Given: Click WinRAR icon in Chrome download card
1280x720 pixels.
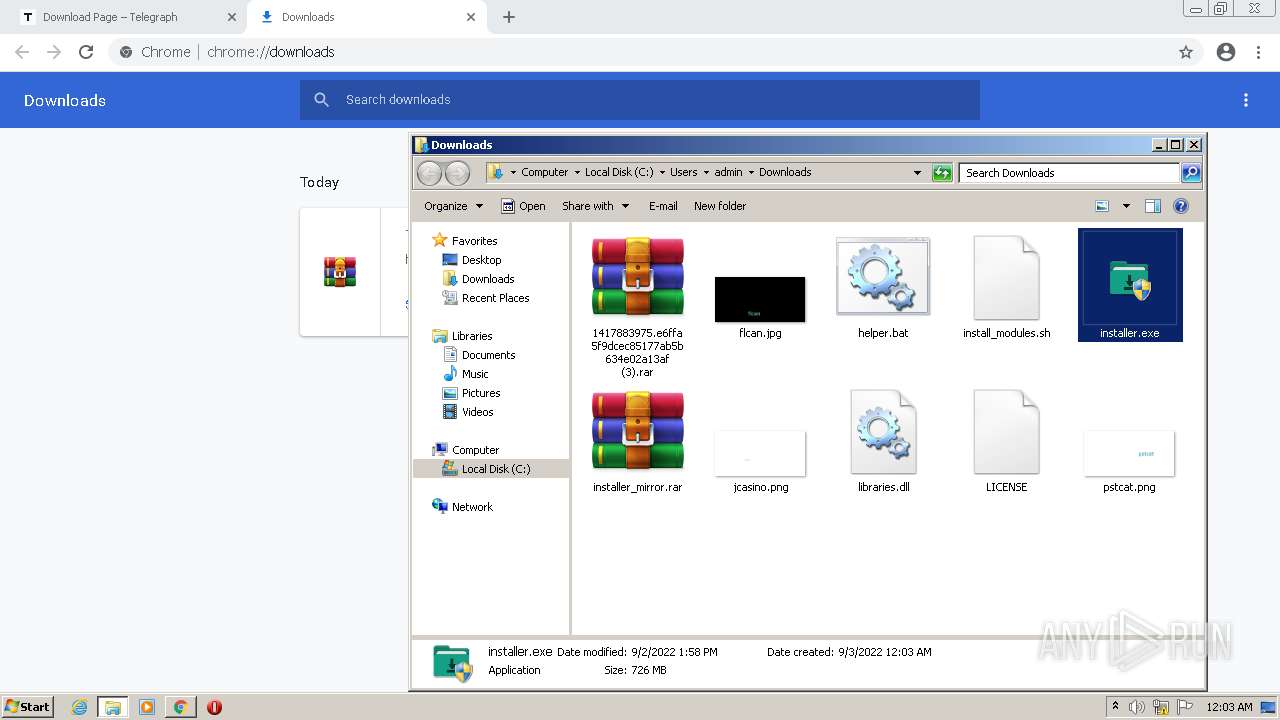Looking at the screenshot, I should 340,272.
